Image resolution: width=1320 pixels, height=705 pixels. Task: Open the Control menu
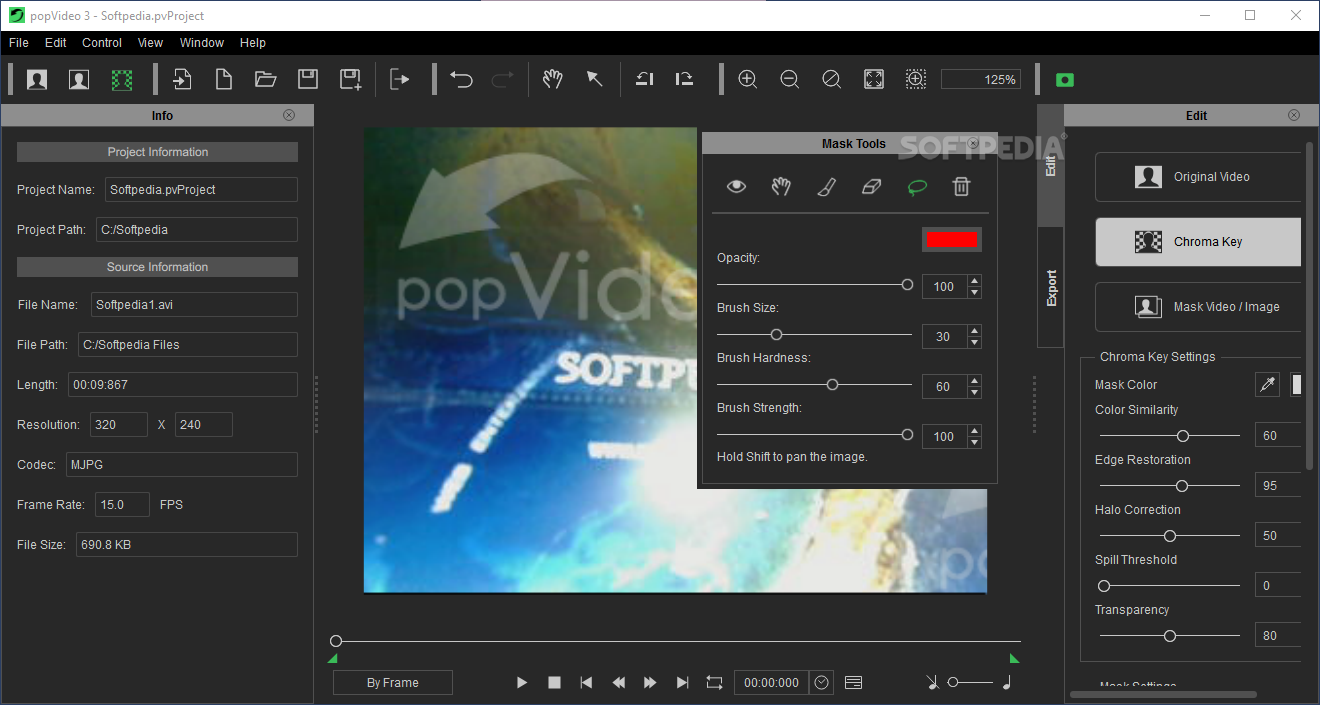pyautogui.click(x=102, y=43)
